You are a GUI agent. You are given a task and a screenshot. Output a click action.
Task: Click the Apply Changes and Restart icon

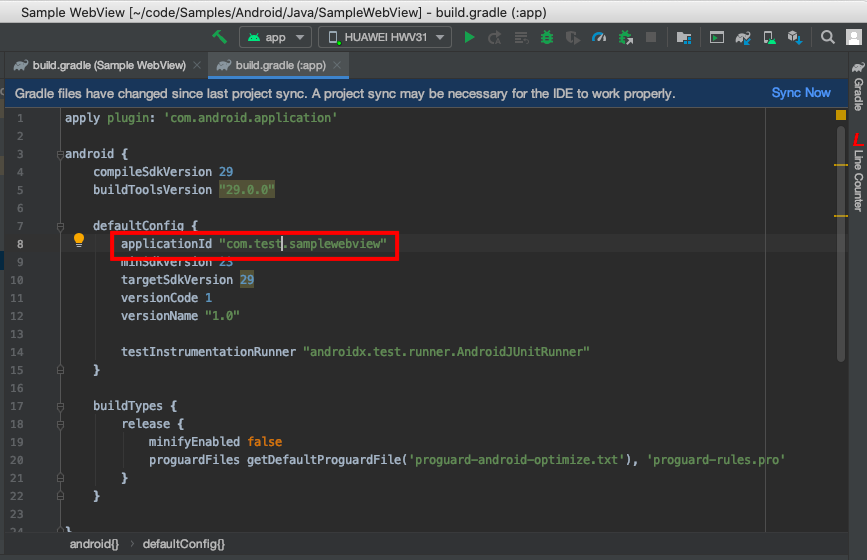(494, 37)
